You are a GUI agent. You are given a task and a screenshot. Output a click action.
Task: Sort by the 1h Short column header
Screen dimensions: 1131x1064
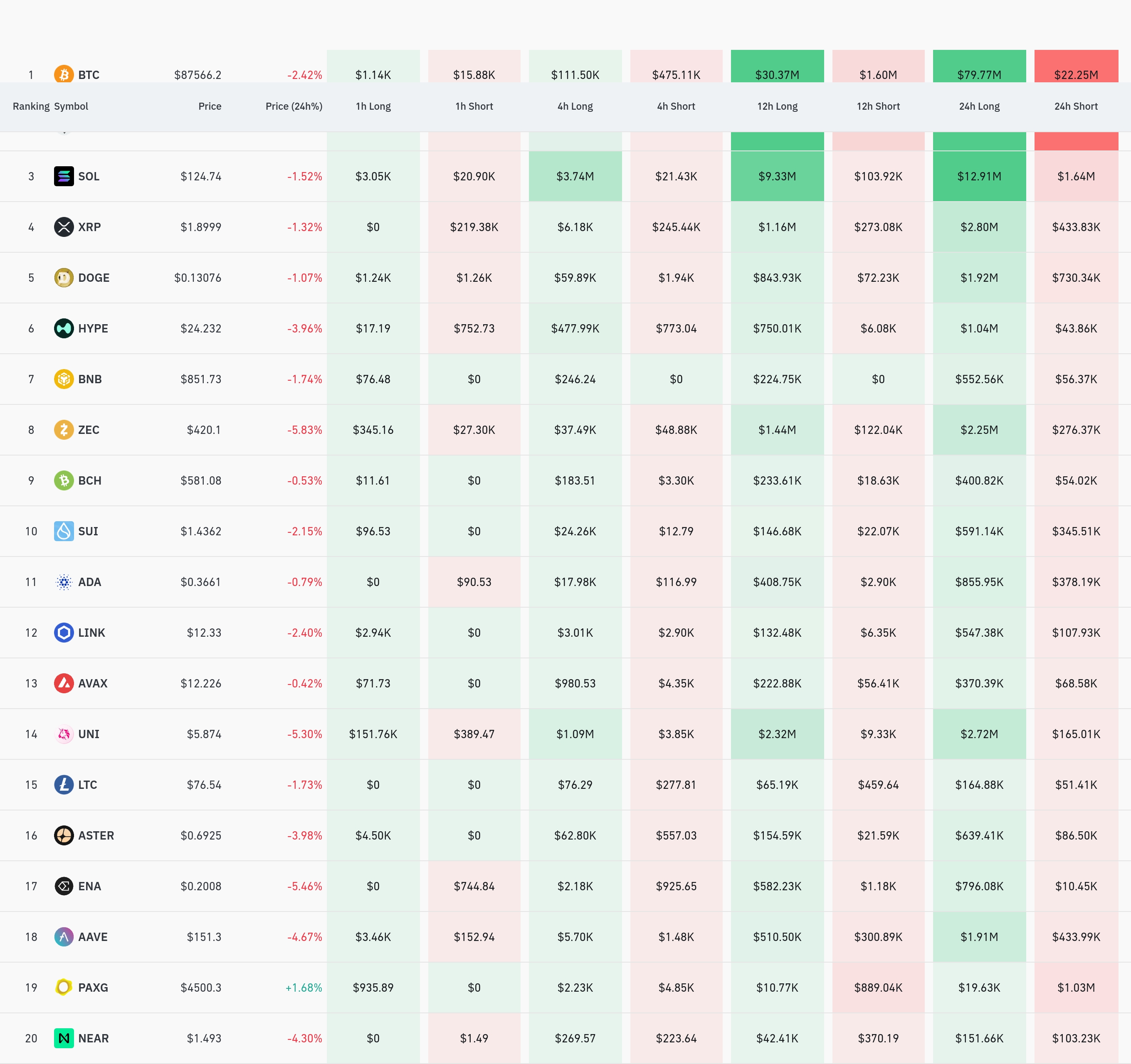point(474,106)
